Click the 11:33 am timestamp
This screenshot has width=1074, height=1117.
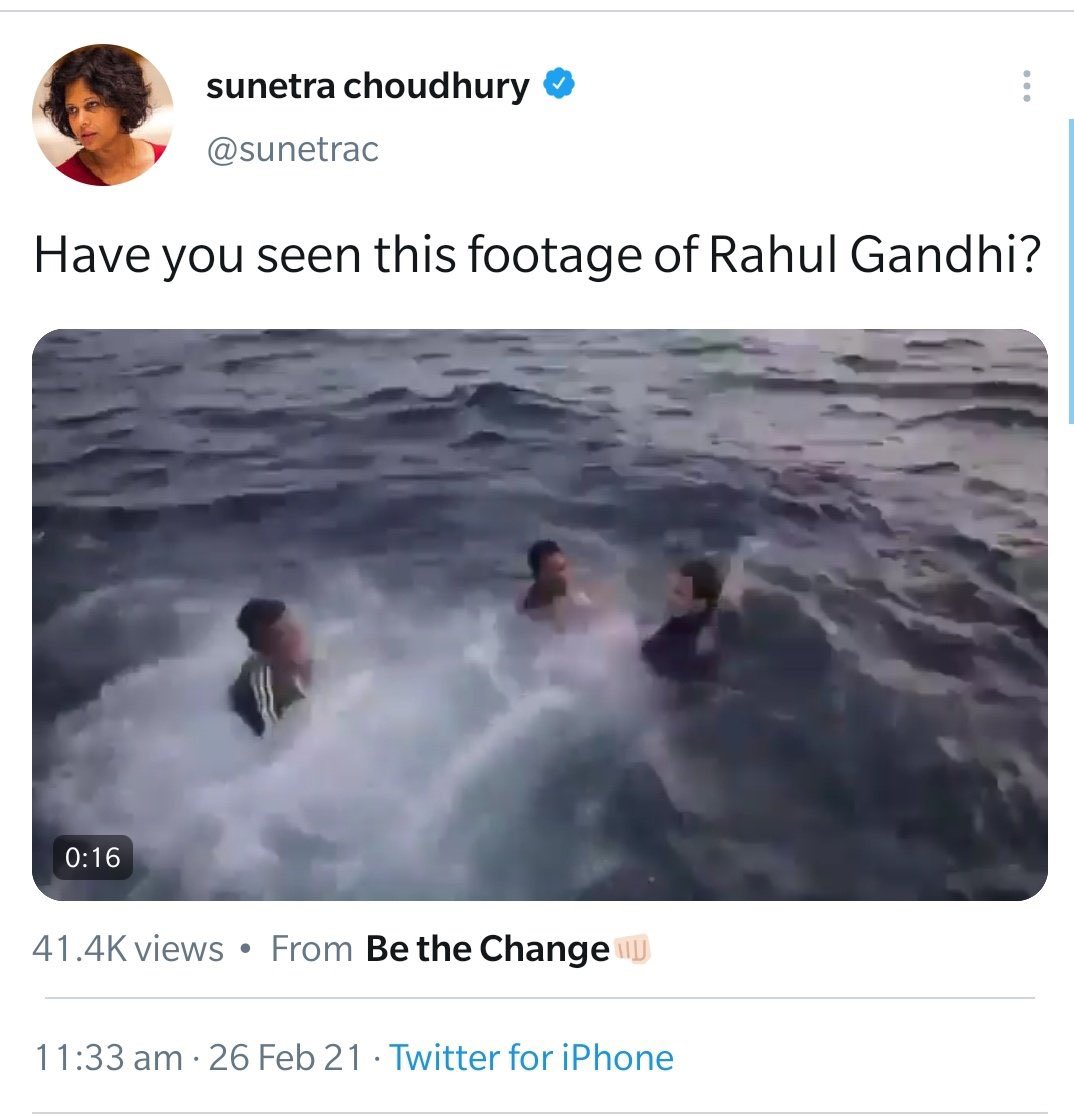pos(108,1057)
